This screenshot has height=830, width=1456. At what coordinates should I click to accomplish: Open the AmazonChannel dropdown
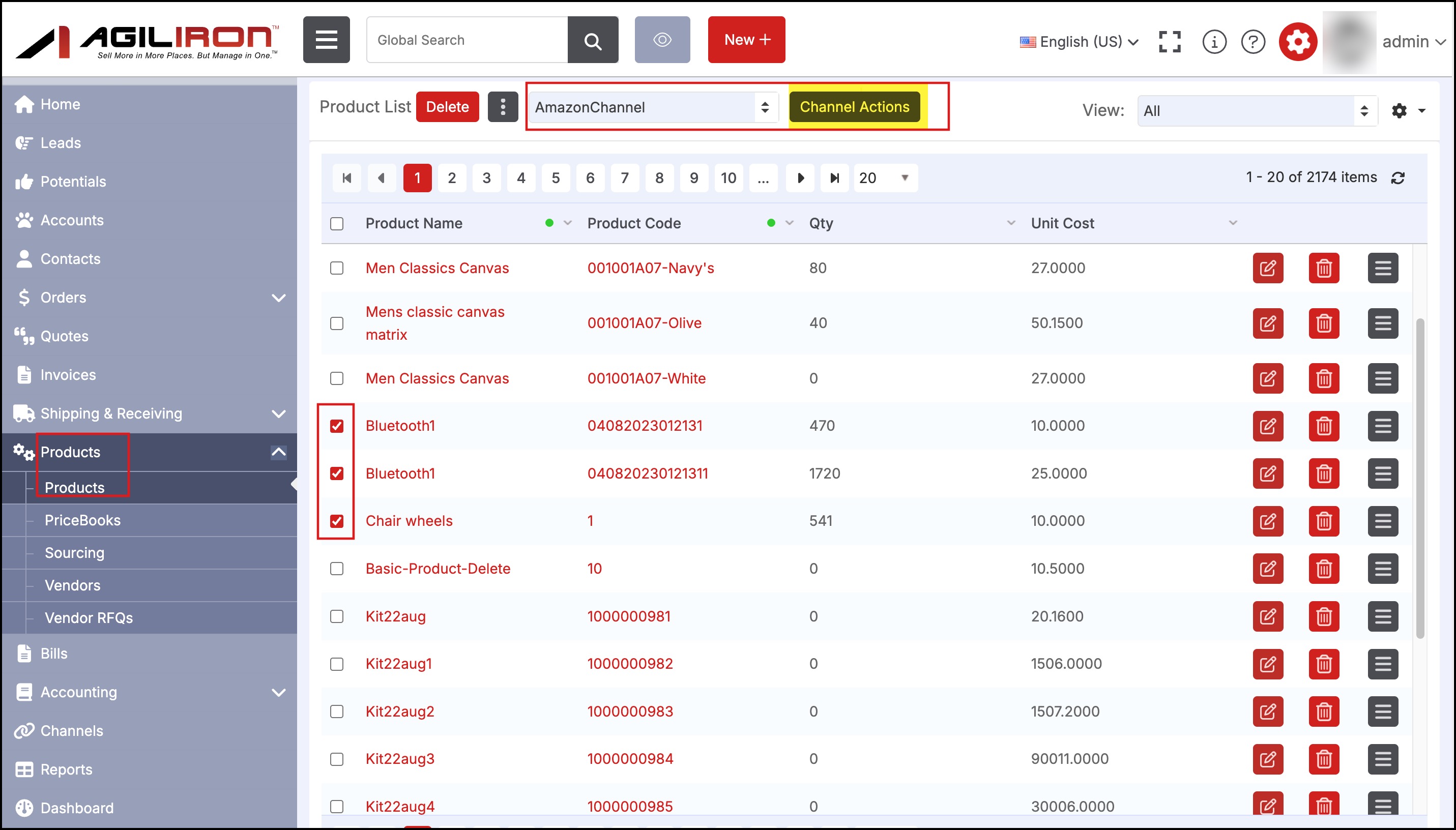[x=652, y=107]
